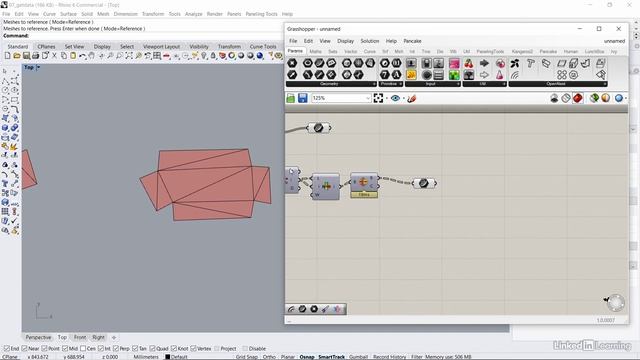Click the Point parameter icon in Geometry group
Viewport: 640px width, 360px height.
(292, 63)
